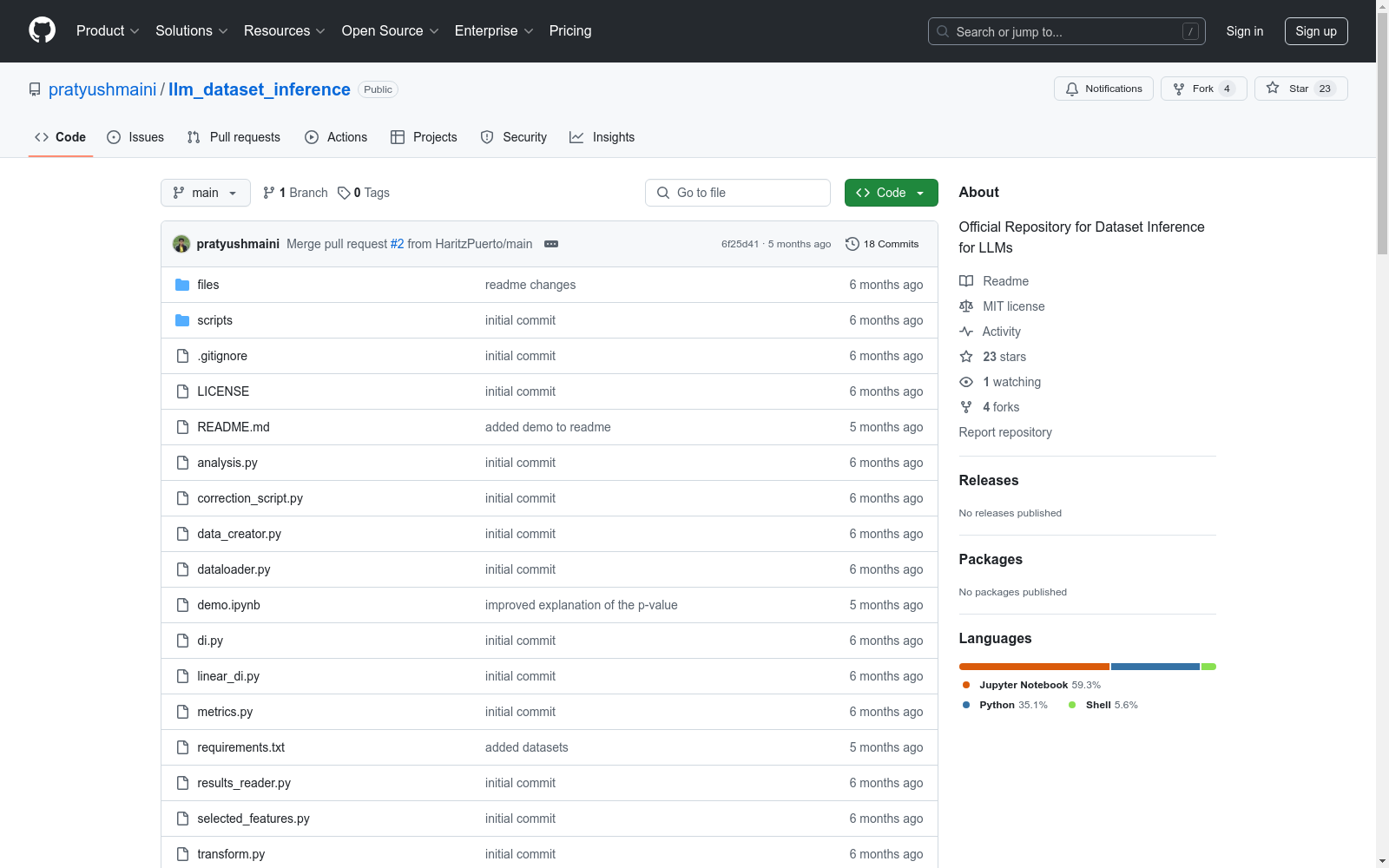This screenshot has width=1389, height=868.
Task: Open the requirements.txt file
Action: 240,747
